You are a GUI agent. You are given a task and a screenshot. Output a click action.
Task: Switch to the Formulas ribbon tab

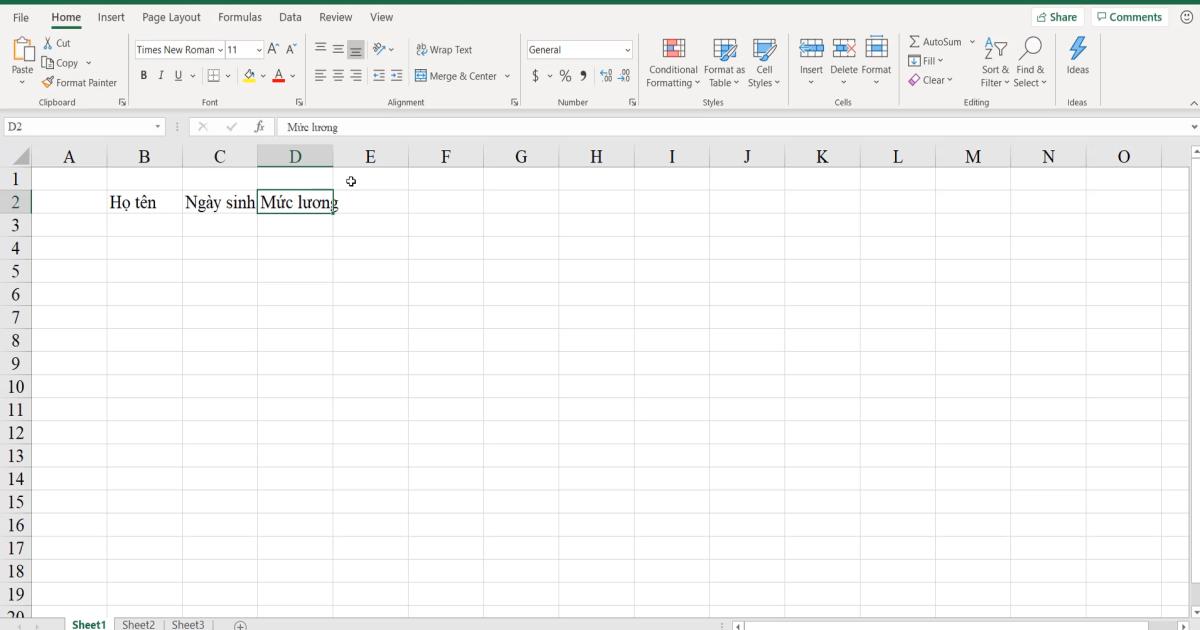tap(239, 17)
